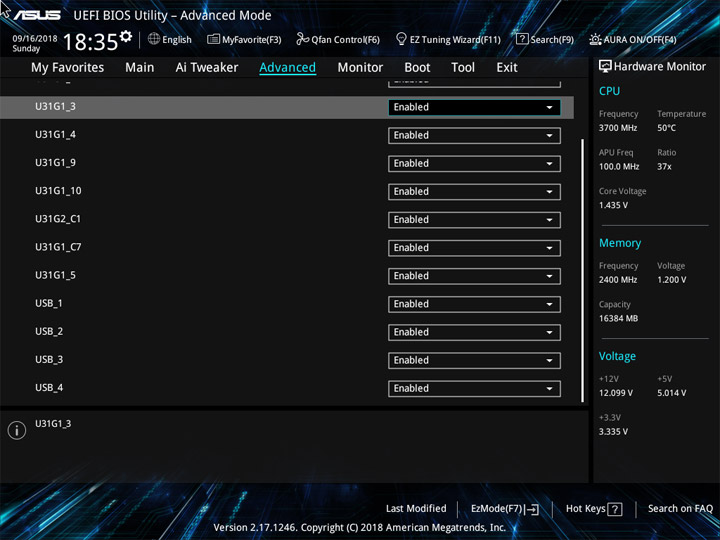The height and width of the screenshot is (540, 720).
Task: Click the info icon in help panel
Action: (x=17, y=430)
